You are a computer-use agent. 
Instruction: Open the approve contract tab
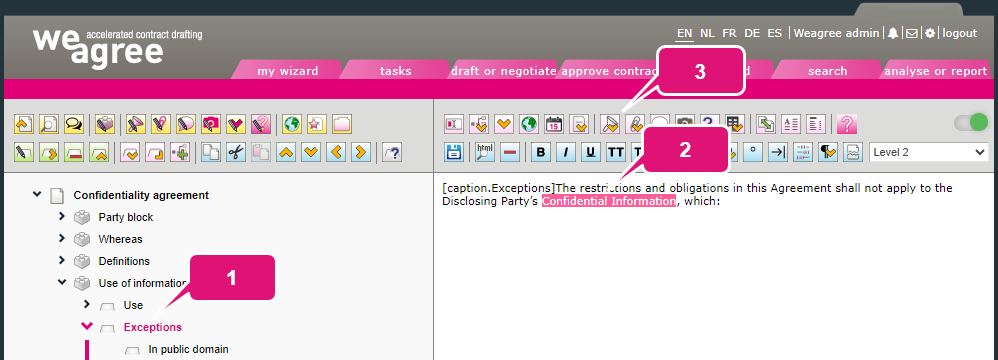[x=608, y=71]
